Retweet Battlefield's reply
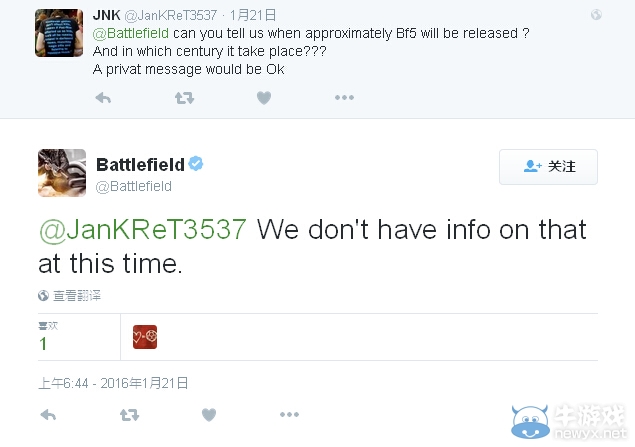The height and width of the screenshot is (447, 635). point(130,415)
